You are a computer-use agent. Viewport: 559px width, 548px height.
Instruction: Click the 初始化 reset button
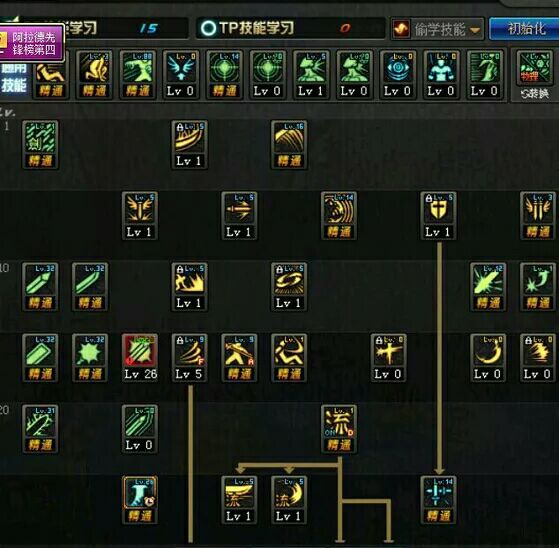tap(524, 28)
